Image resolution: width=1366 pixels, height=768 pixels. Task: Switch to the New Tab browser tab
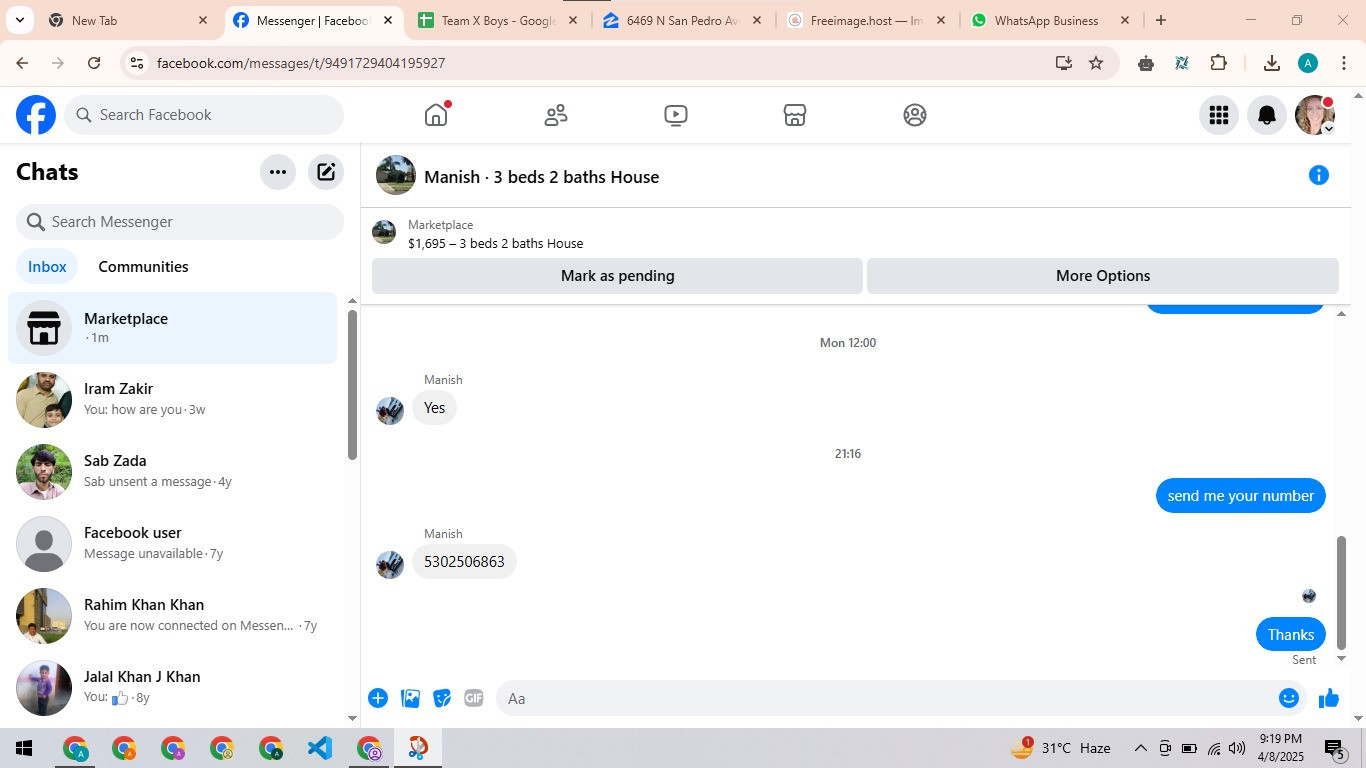tap(129, 20)
